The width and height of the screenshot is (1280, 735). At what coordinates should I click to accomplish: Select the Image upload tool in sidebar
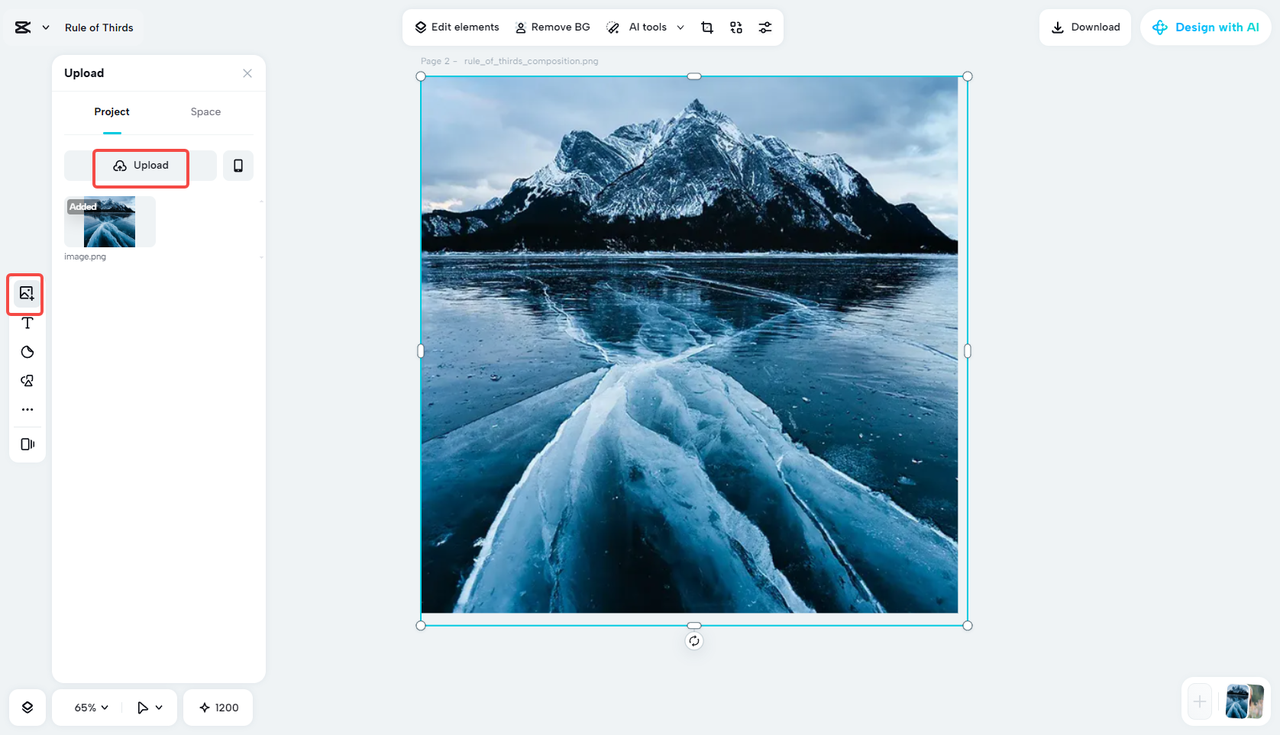pos(26,293)
